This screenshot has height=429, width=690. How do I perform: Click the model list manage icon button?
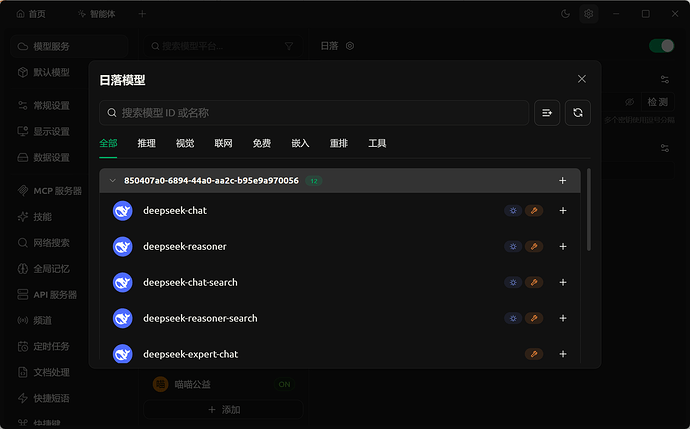pyautogui.click(x=547, y=113)
